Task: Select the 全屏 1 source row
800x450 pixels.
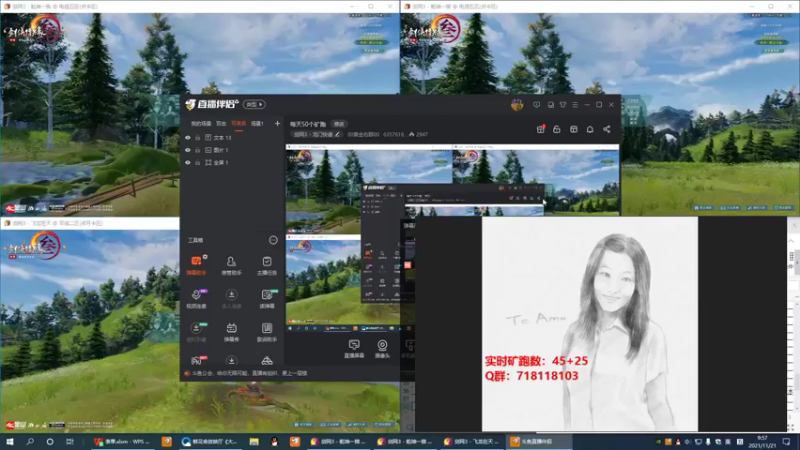Action: tap(232, 162)
